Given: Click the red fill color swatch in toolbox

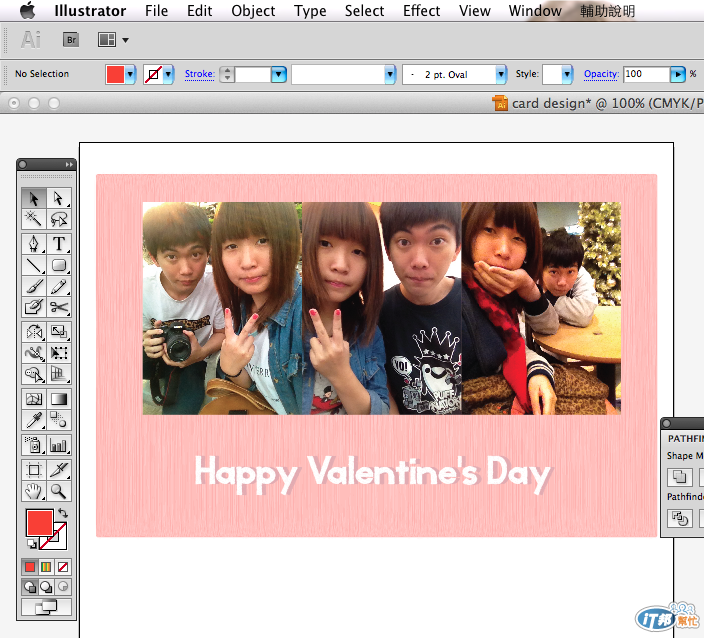Looking at the screenshot, I should pyautogui.click(x=37, y=523).
